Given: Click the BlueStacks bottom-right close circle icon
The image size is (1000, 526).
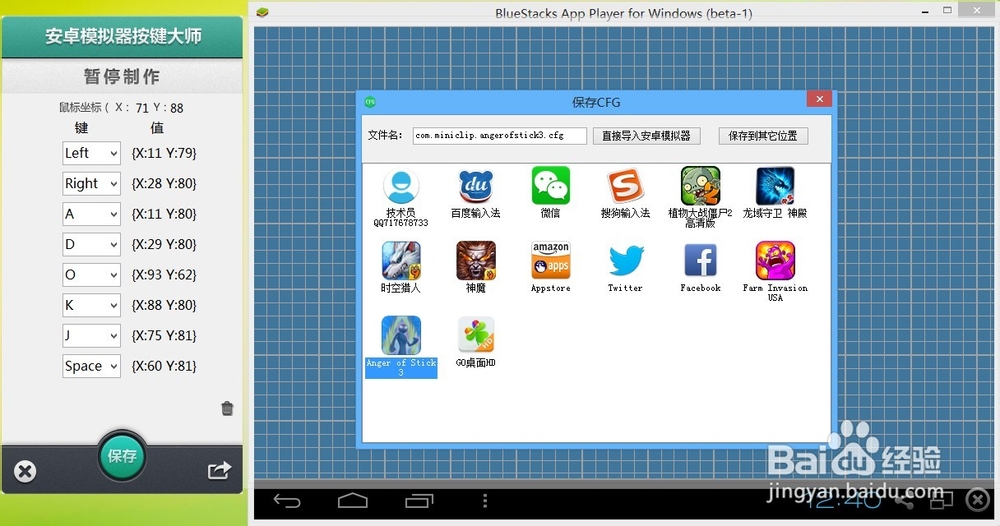Looking at the screenshot, I should (x=978, y=500).
